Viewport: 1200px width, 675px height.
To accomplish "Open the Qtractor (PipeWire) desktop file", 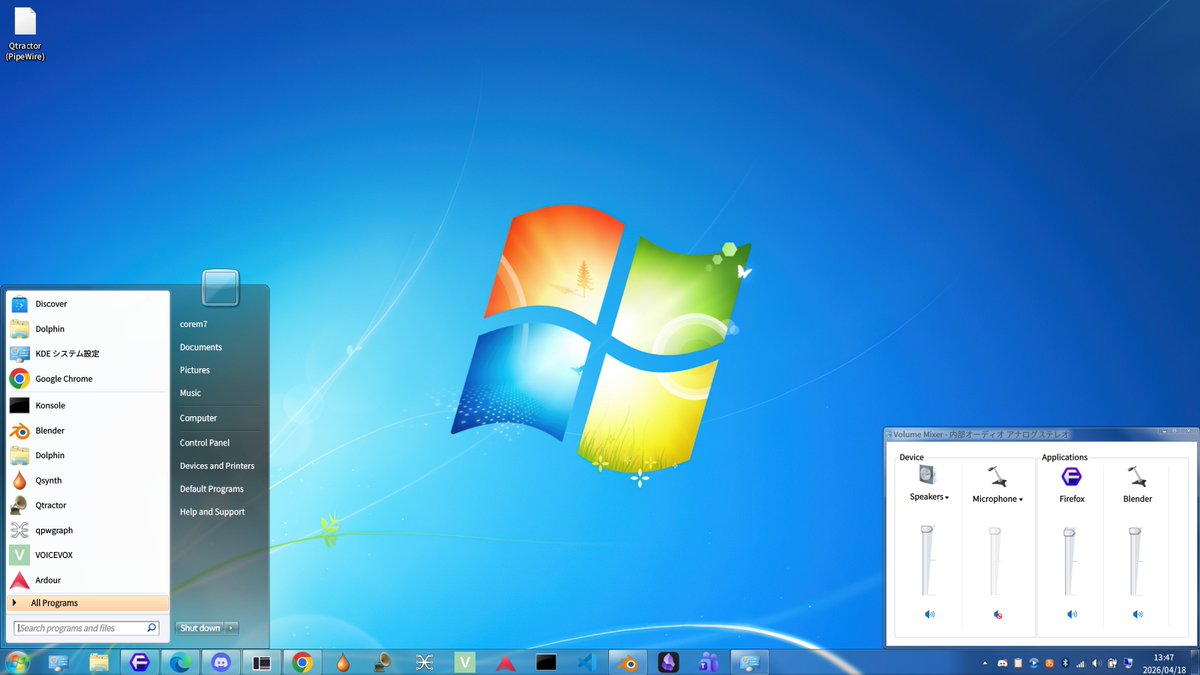I will coord(25,34).
